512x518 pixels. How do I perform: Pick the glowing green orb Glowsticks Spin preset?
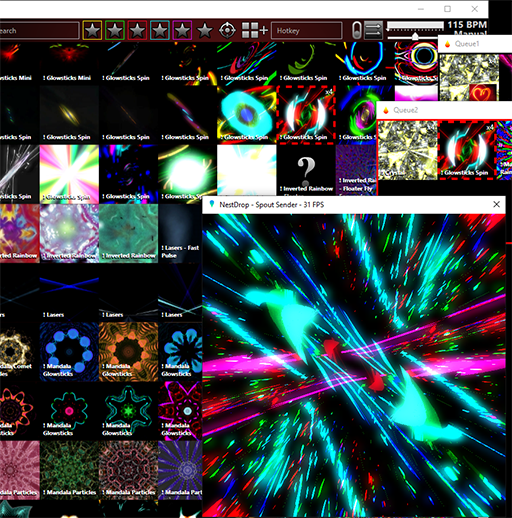coord(187,174)
